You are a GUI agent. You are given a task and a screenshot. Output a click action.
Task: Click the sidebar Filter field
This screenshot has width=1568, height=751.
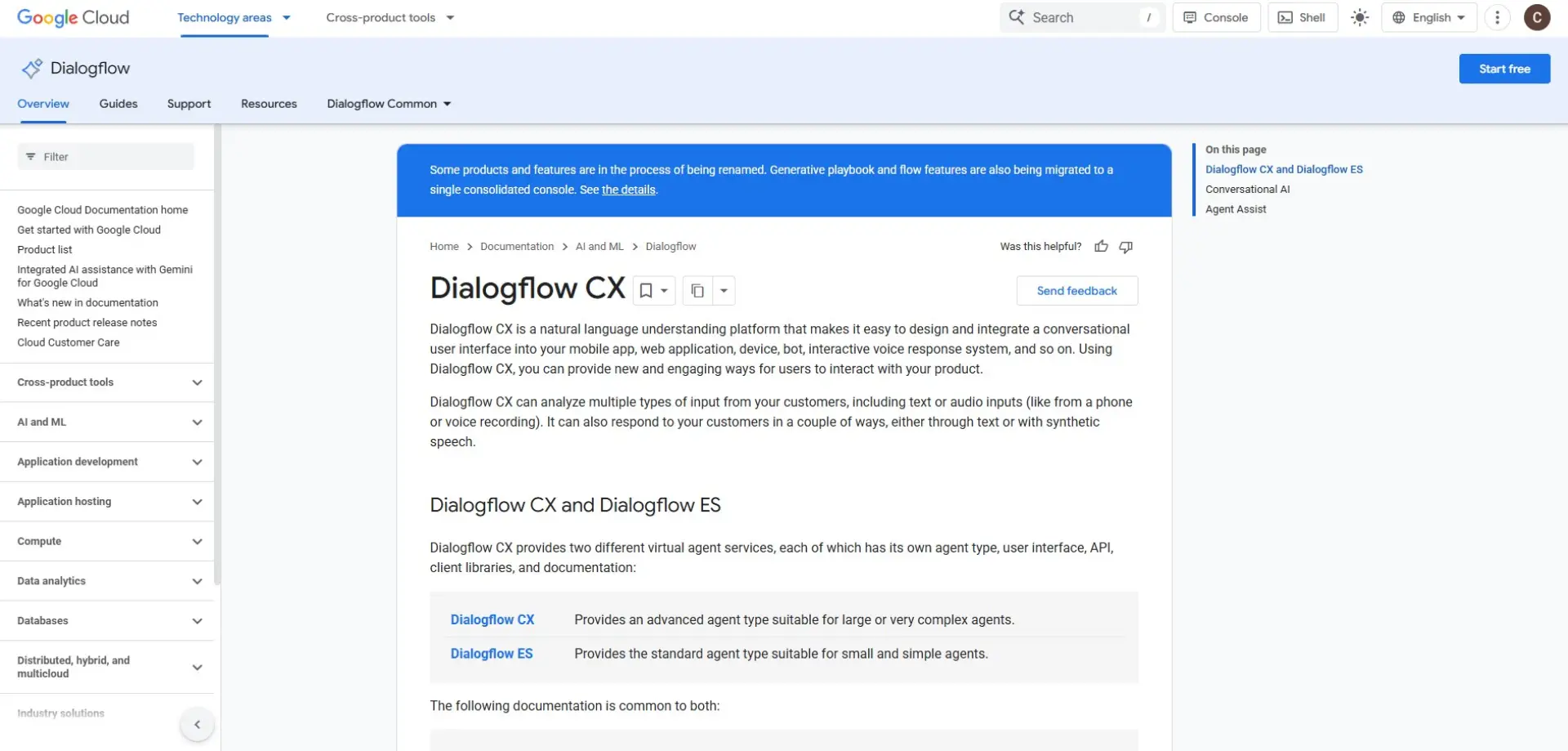coord(106,157)
